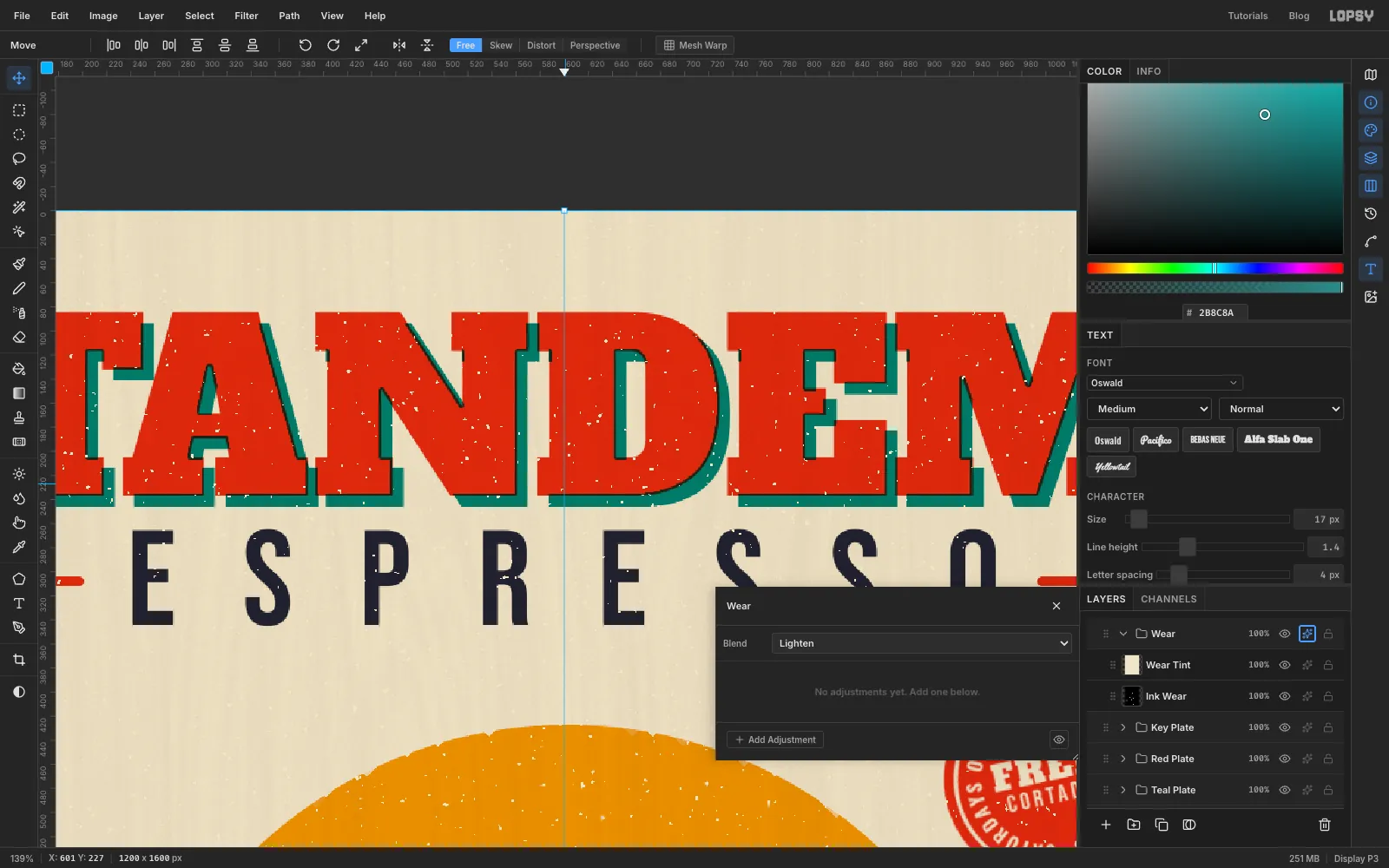Select the Perspective transform mode

point(595,45)
